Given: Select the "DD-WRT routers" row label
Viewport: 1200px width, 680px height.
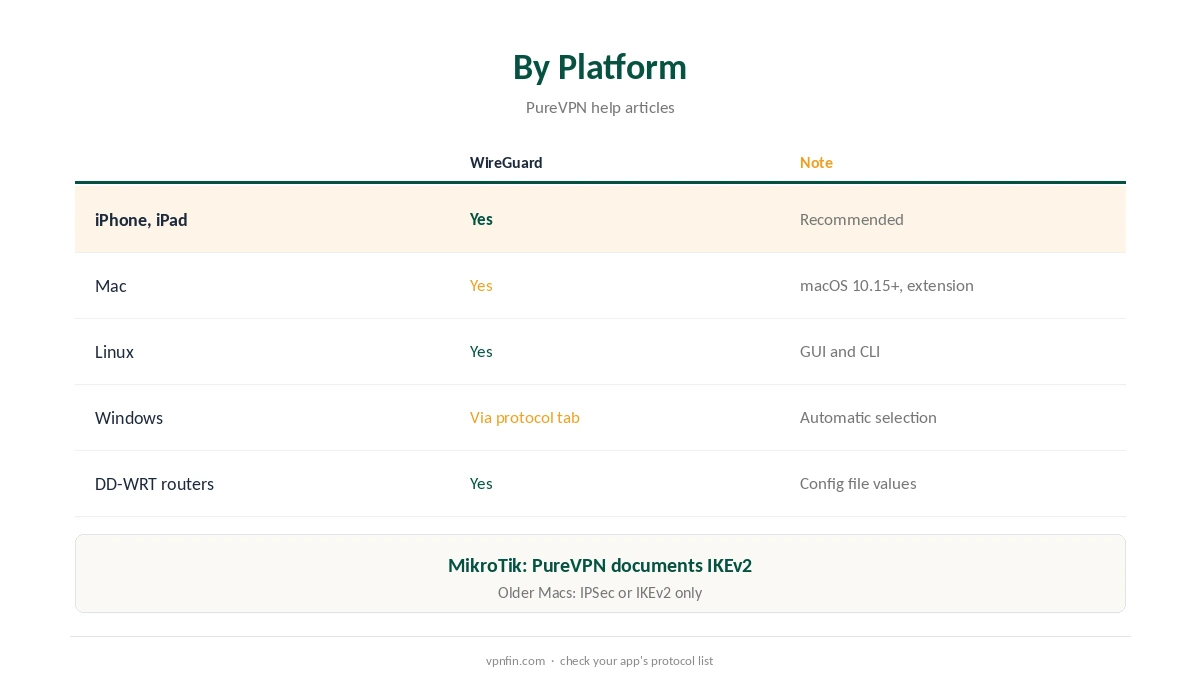Looking at the screenshot, I should (x=154, y=483).
